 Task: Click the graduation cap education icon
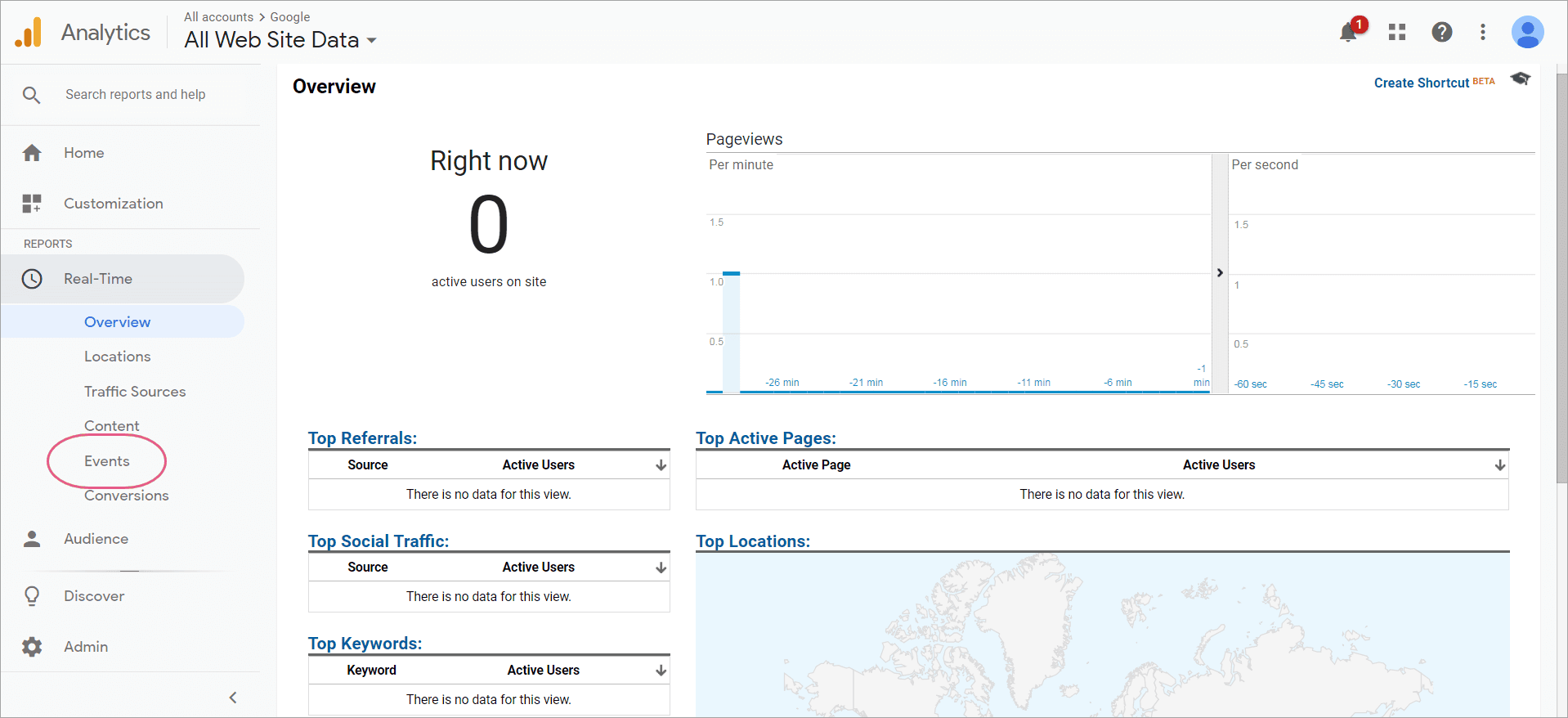pos(1520,79)
